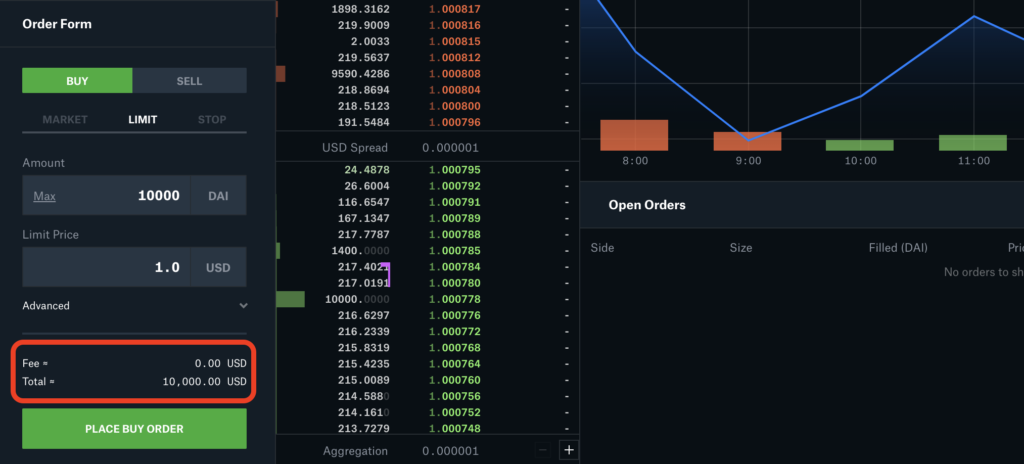Select the MARKET order type tab

click(65, 120)
